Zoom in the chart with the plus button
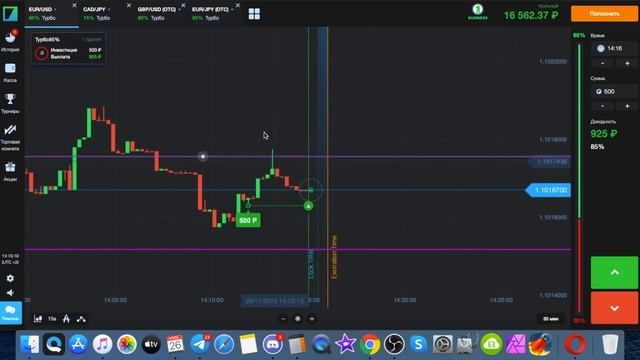 point(311,319)
